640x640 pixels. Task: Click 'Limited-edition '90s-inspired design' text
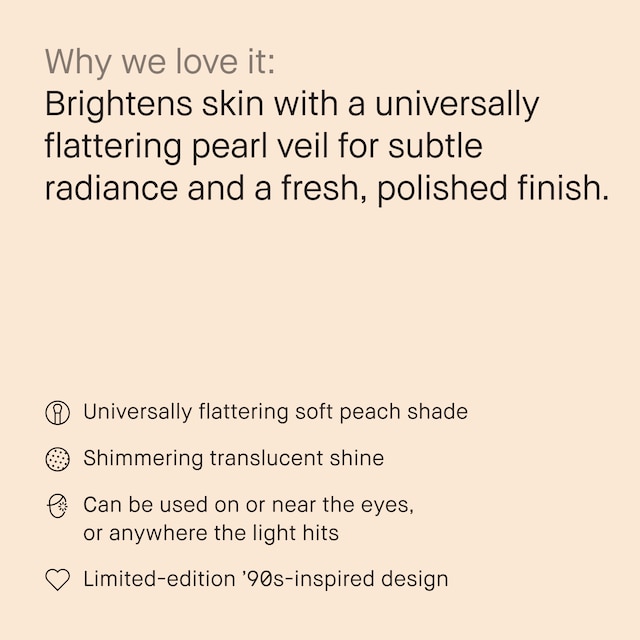coord(266,579)
